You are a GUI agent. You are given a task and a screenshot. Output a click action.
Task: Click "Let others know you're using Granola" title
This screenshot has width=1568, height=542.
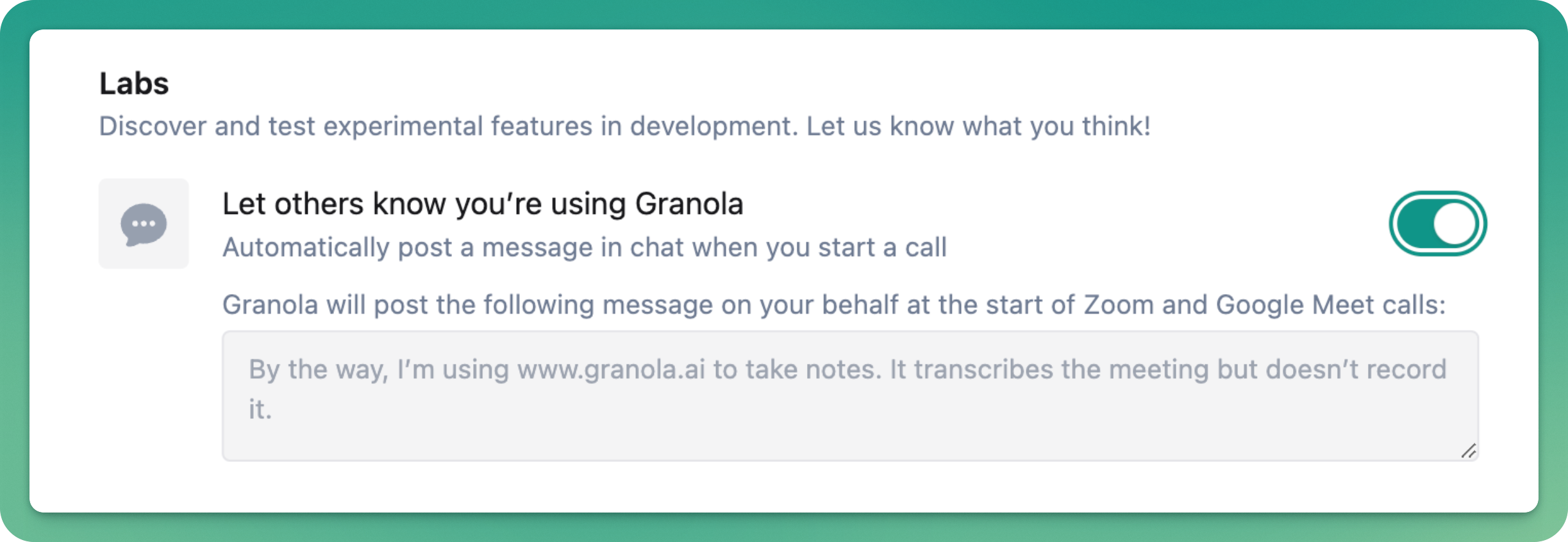[x=483, y=204]
